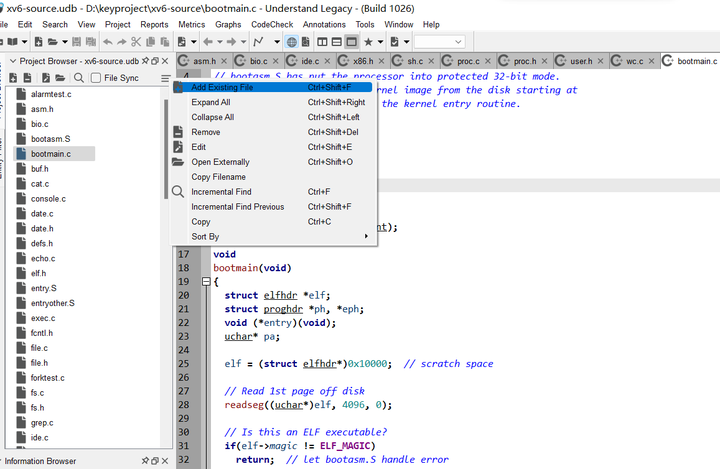Screen dimensions: 720x469
Task: Close the Project Browser panel
Action: tap(166, 61)
